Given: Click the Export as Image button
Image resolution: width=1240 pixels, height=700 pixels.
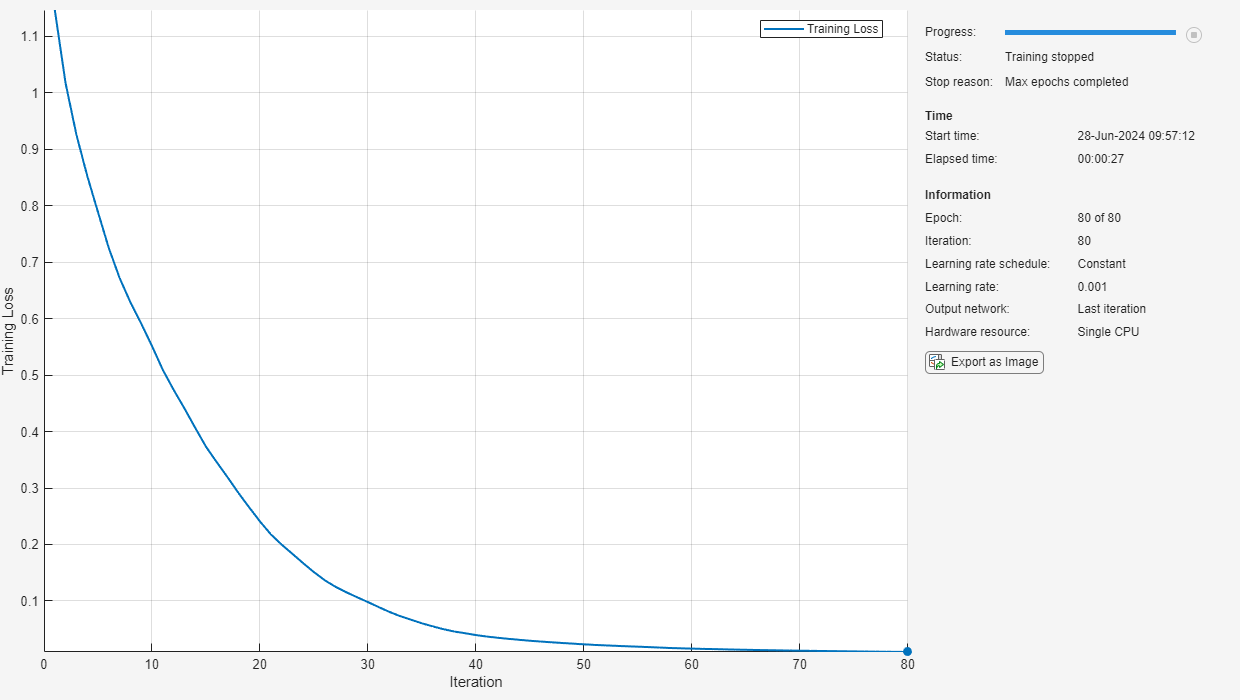Looking at the screenshot, I should pyautogui.click(x=984, y=362).
